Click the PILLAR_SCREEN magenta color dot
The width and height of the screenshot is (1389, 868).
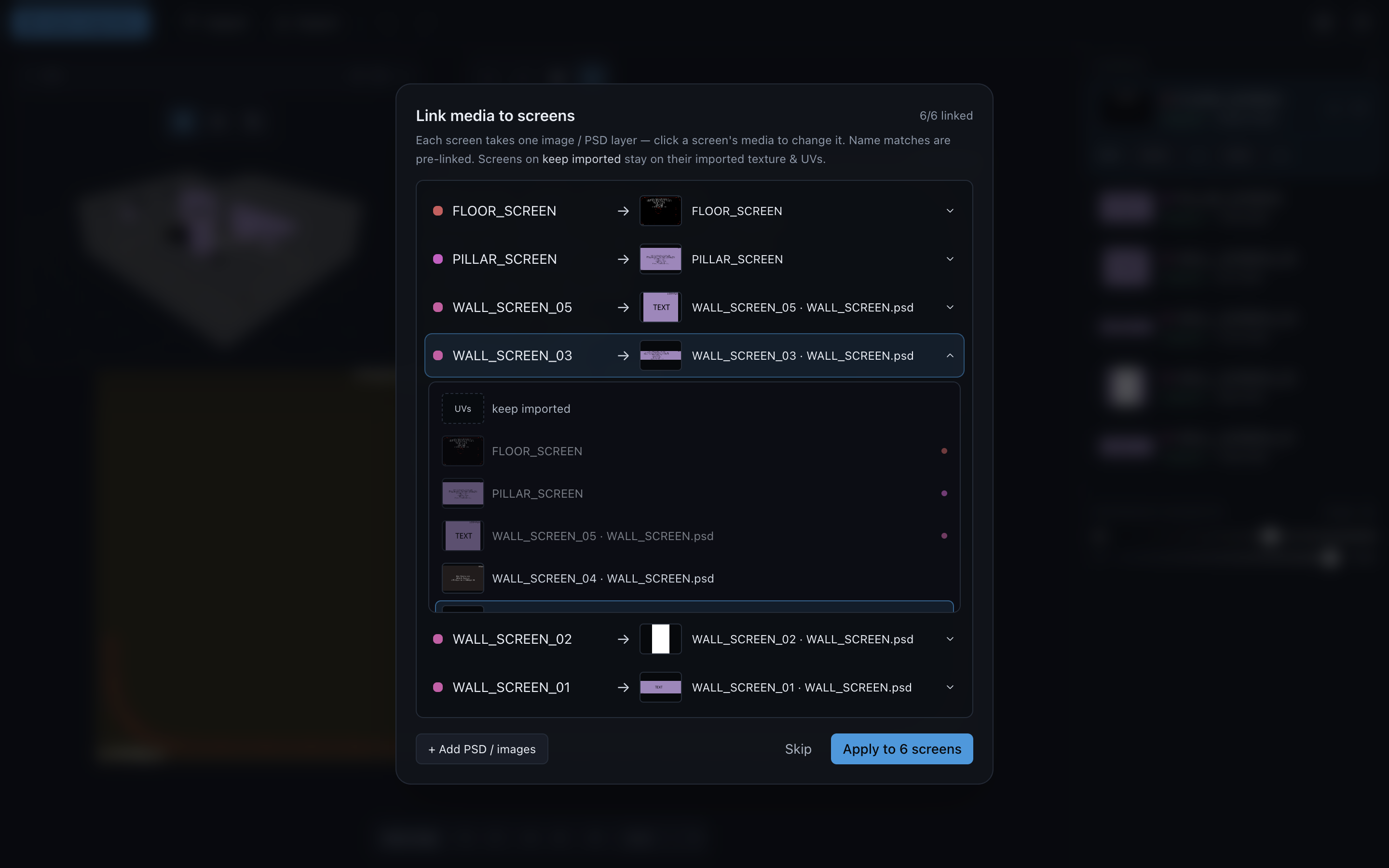(x=438, y=259)
